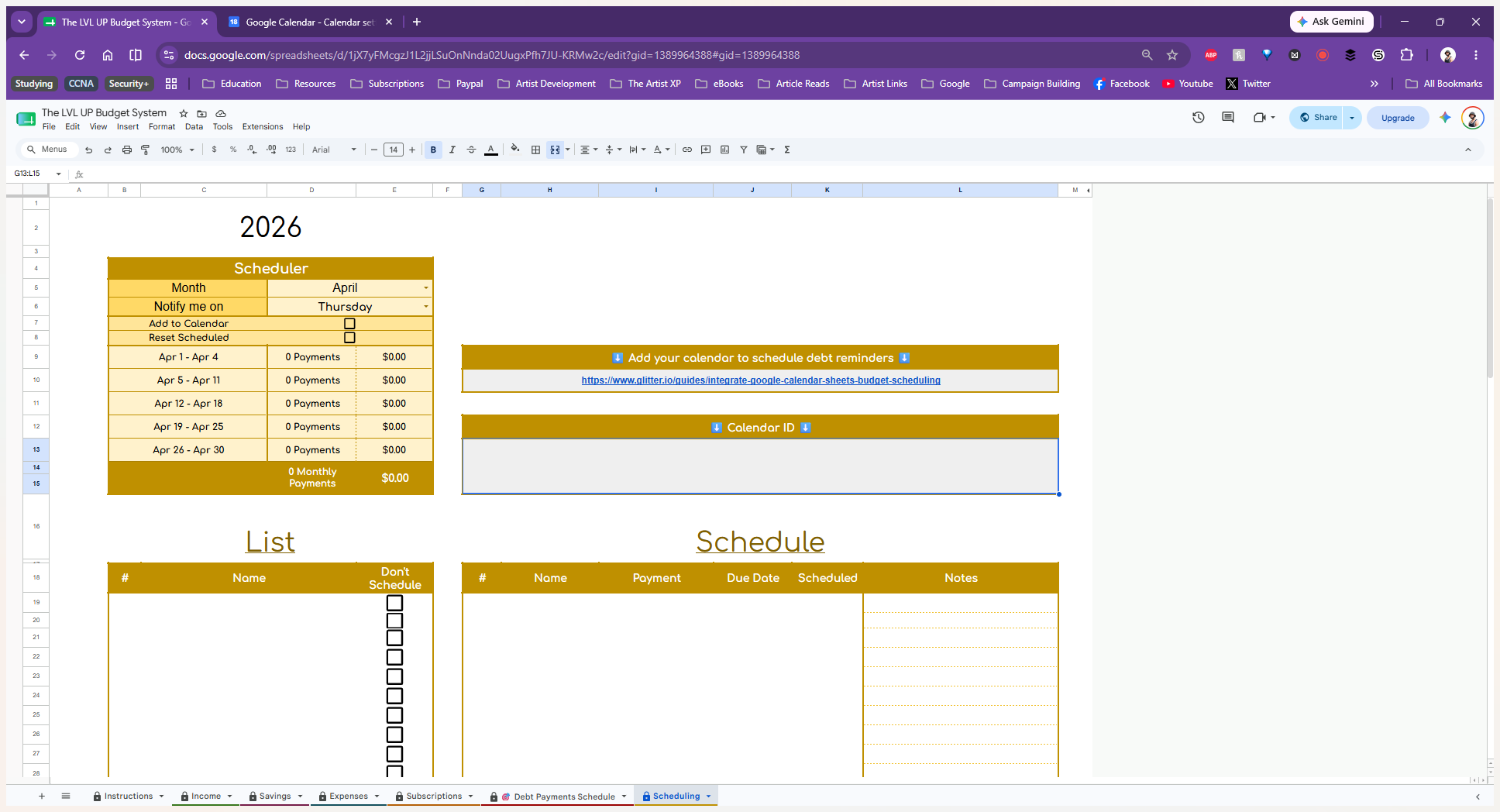Click the Redo icon in toolbar
Viewport: 1500px width, 812px height.
click(x=108, y=150)
